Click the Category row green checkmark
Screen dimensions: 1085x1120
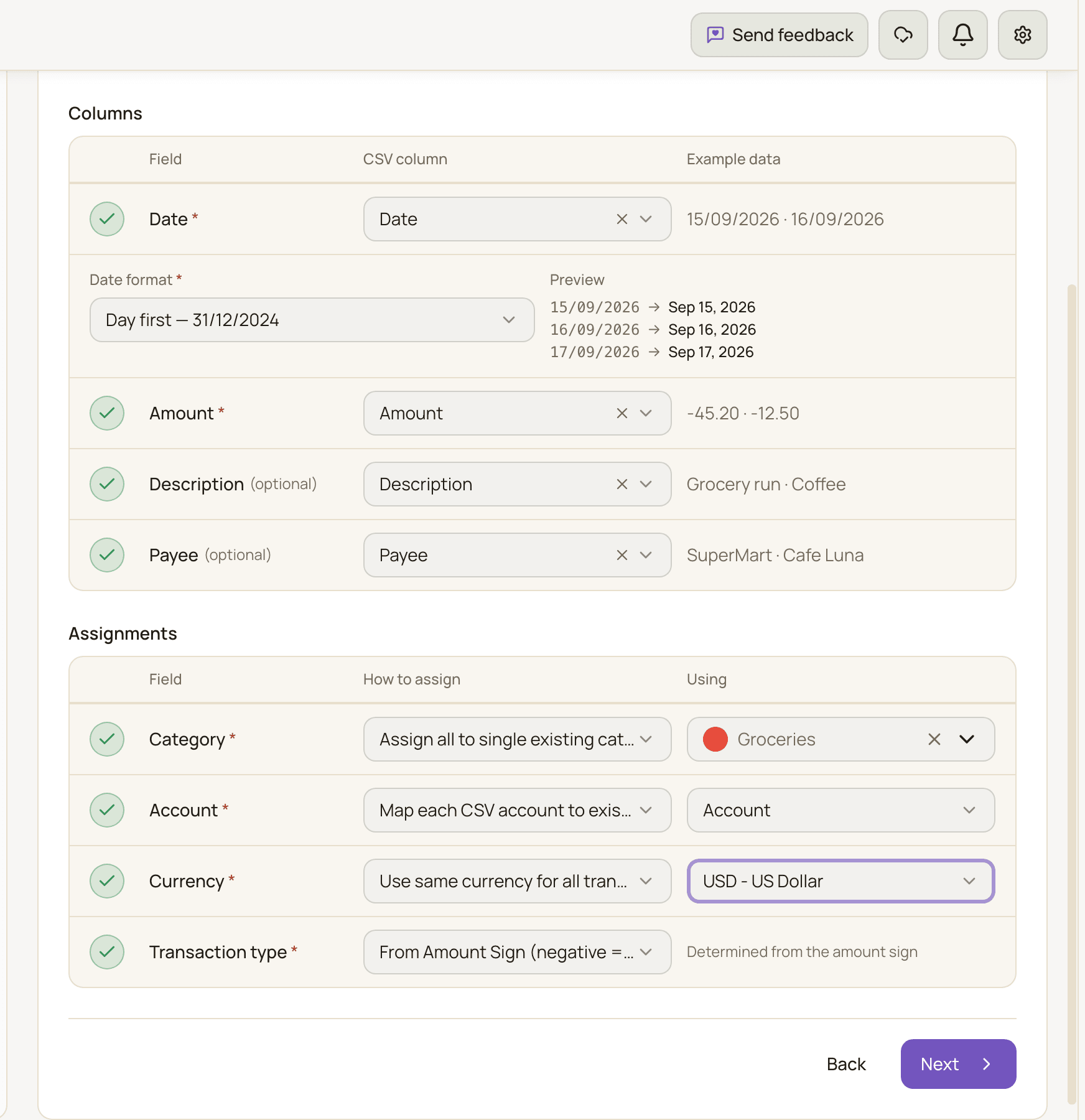107,739
